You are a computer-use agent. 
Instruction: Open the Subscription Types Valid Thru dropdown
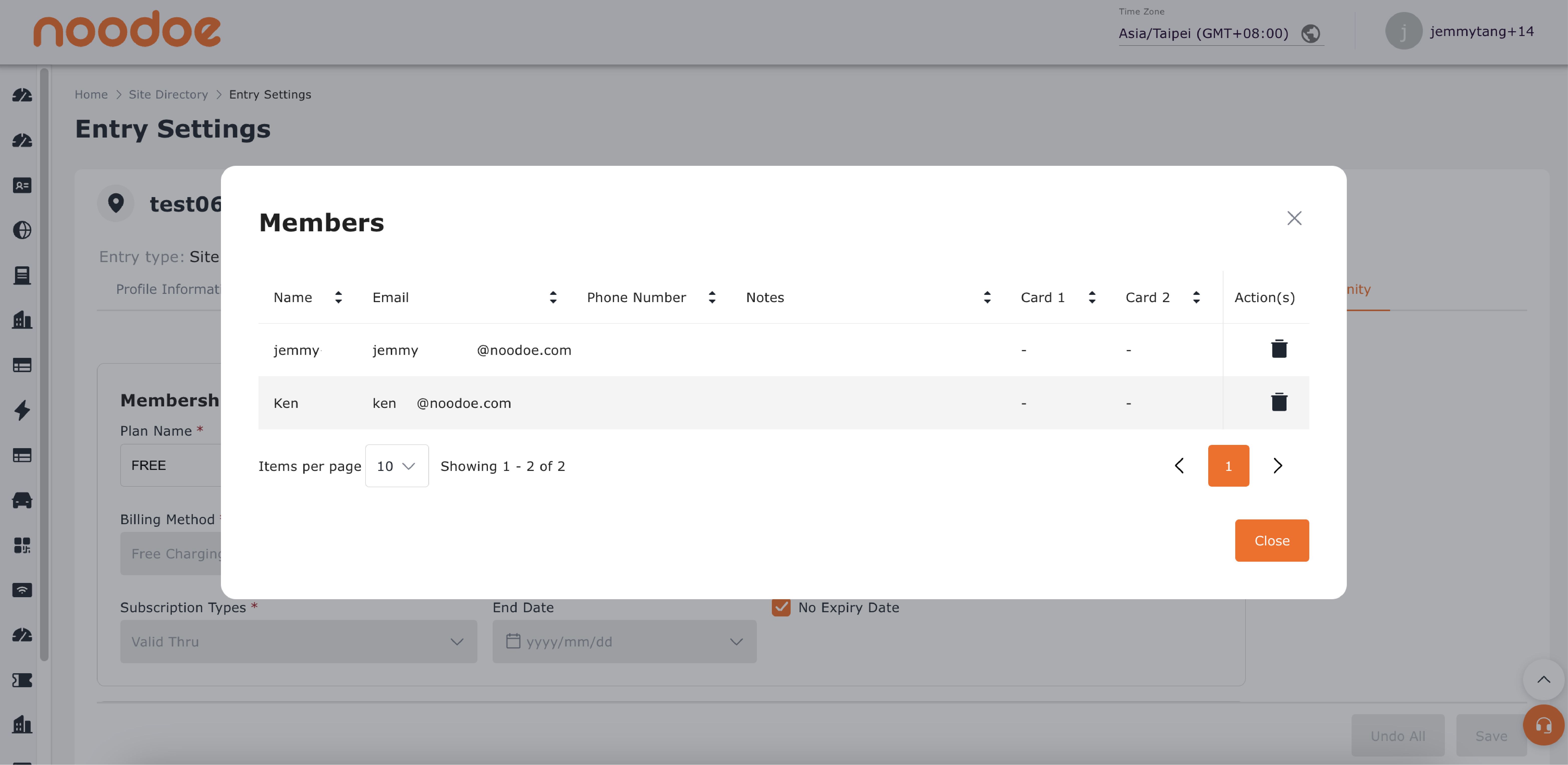(298, 642)
